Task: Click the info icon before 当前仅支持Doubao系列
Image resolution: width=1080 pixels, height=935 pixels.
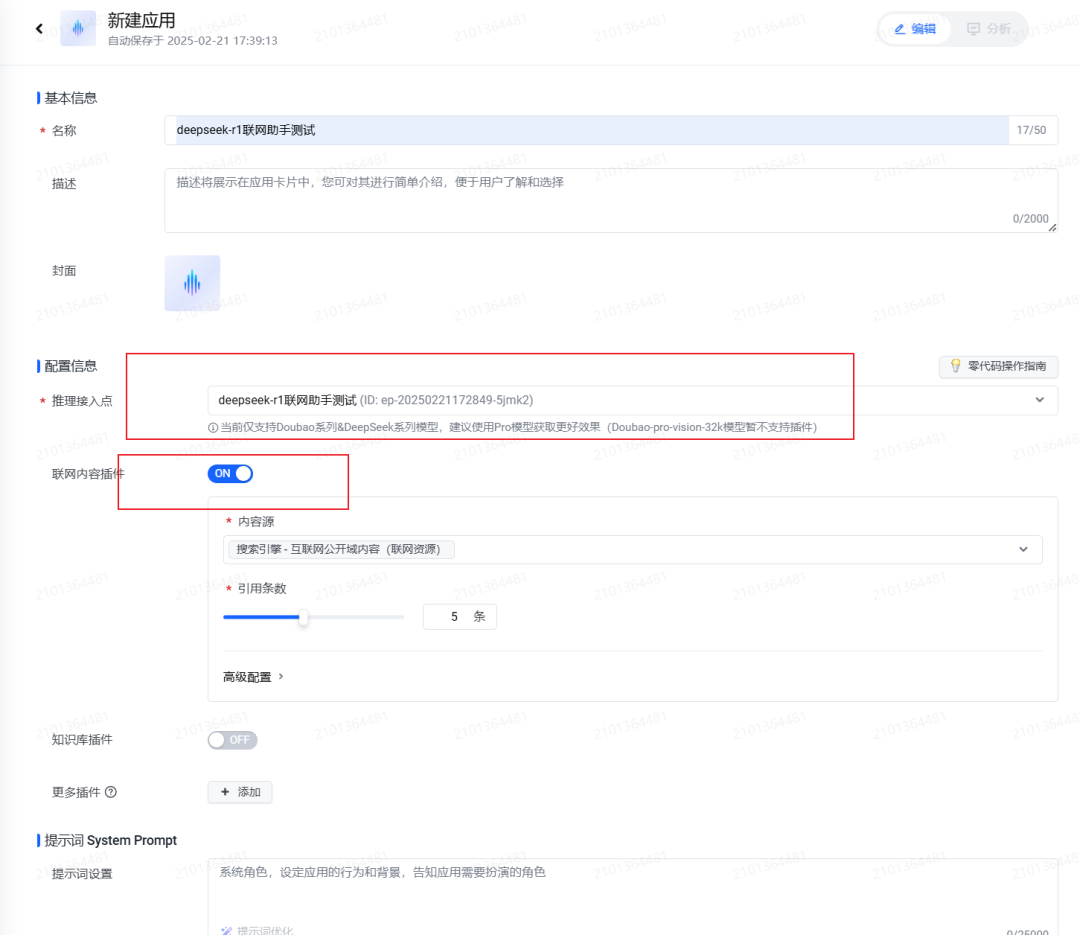Action: pos(213,428)
